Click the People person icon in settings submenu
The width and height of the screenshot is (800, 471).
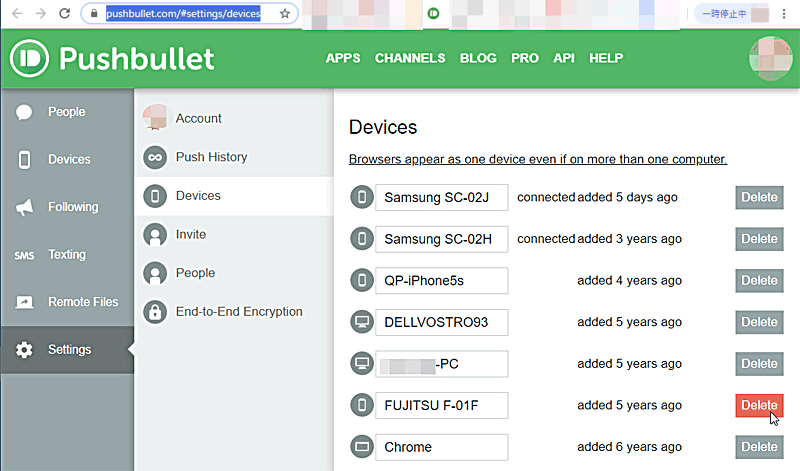point(155,273)
